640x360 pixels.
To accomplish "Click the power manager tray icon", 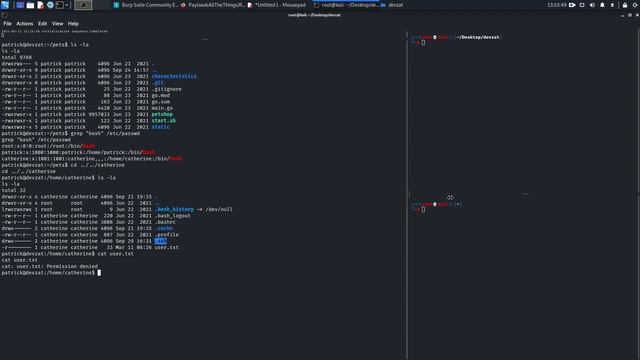I will [x=612, y=5].
